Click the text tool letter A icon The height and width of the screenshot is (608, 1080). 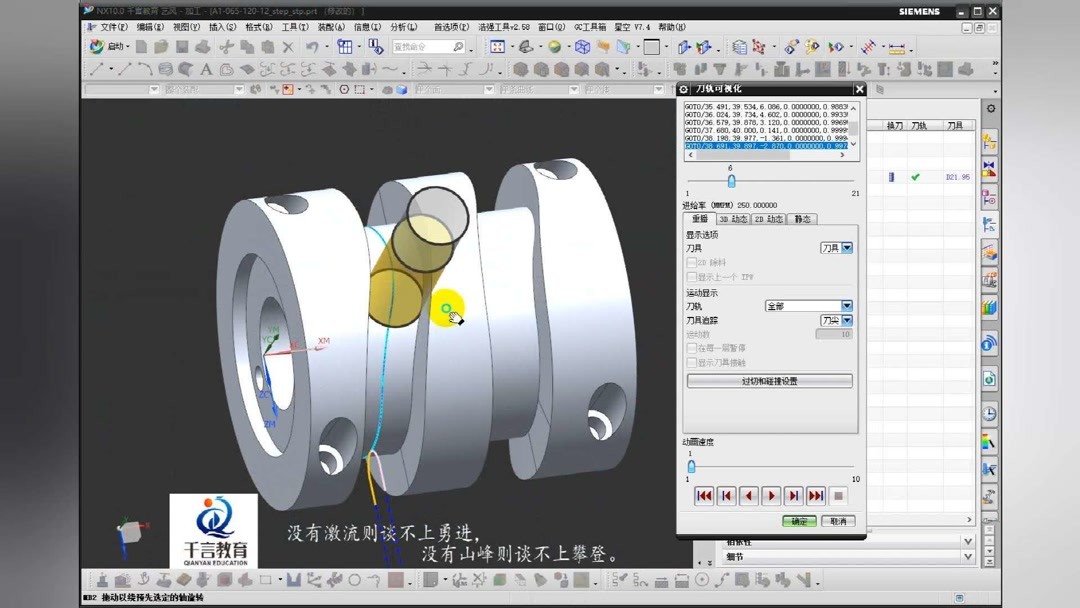click(206, 71)
